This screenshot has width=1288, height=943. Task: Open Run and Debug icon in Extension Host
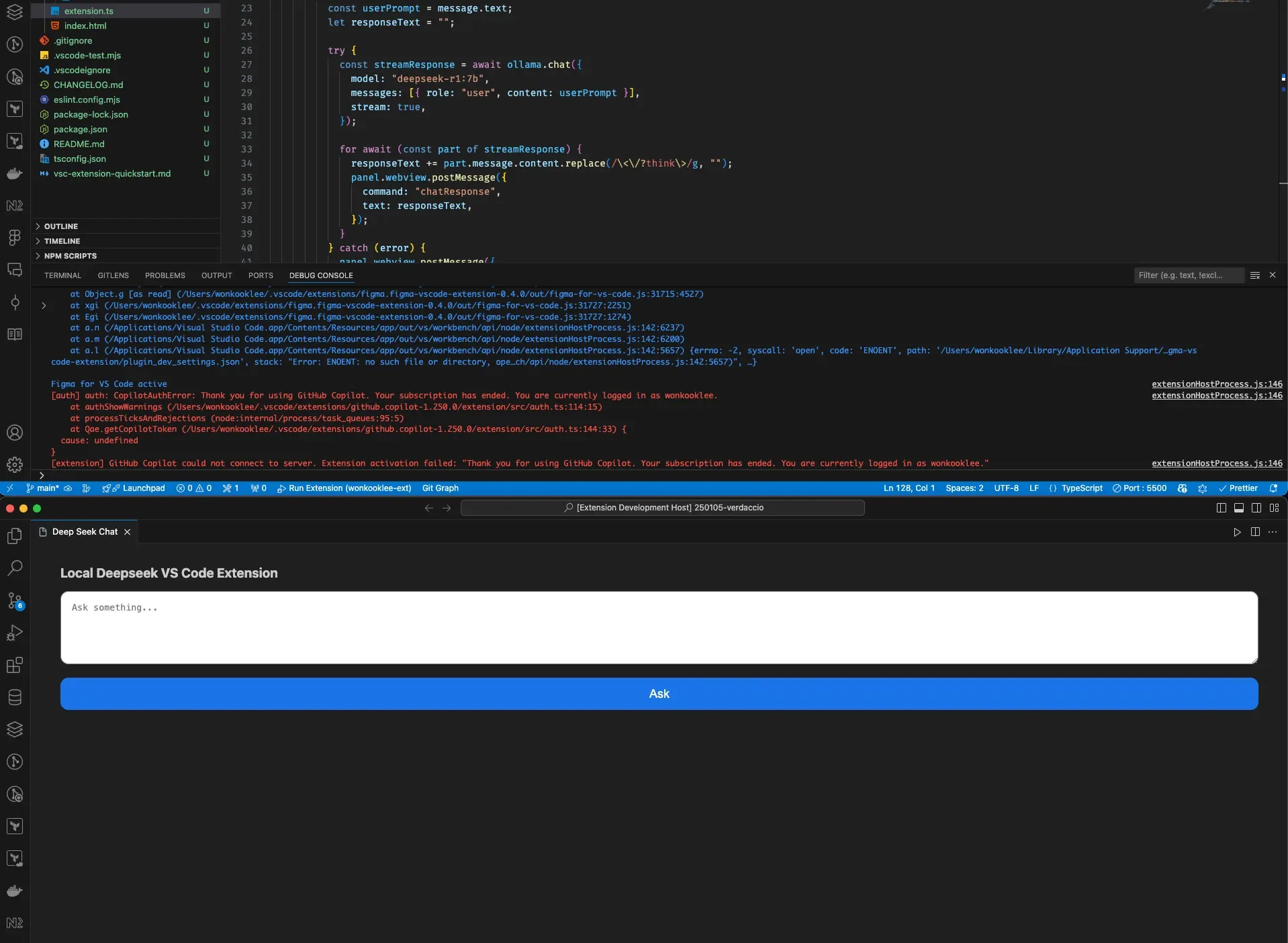[x=15, y=633]
